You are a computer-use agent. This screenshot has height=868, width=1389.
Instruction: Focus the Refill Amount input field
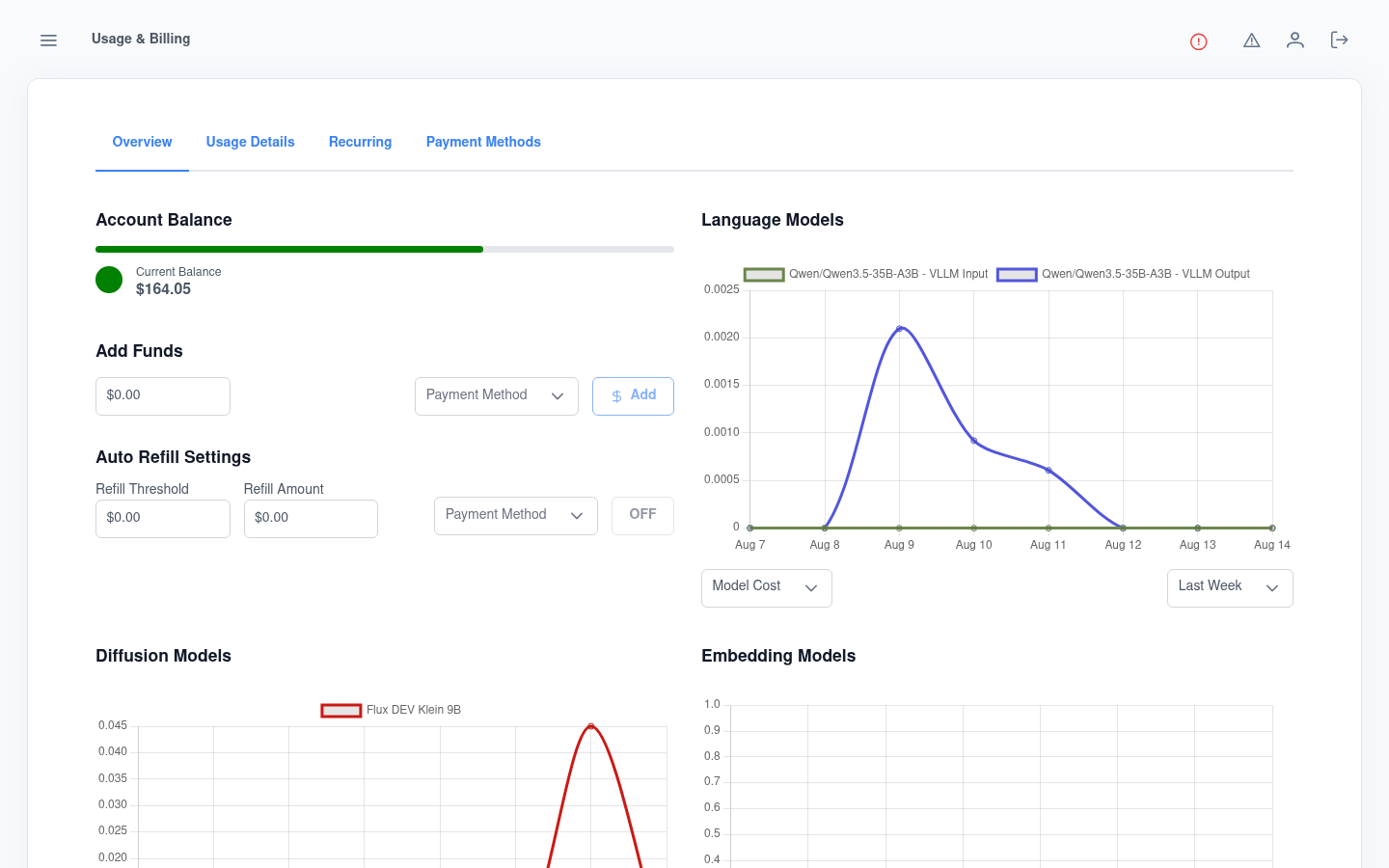(311, 519)
